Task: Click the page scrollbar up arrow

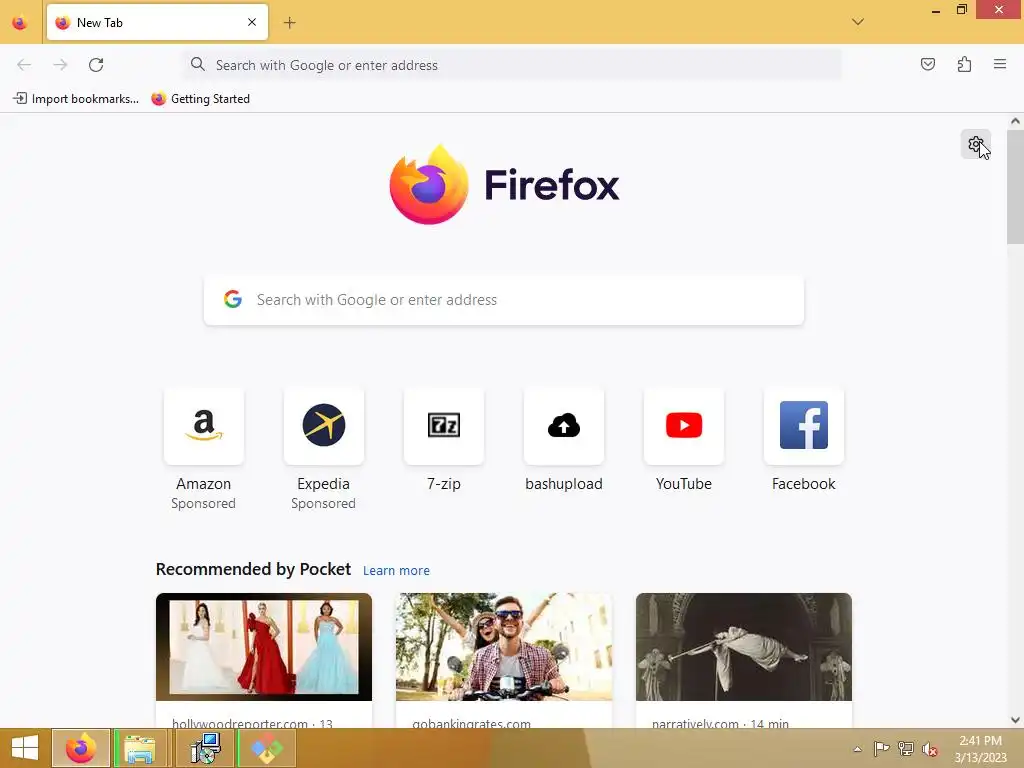Action: click(x=1015, y=121)
